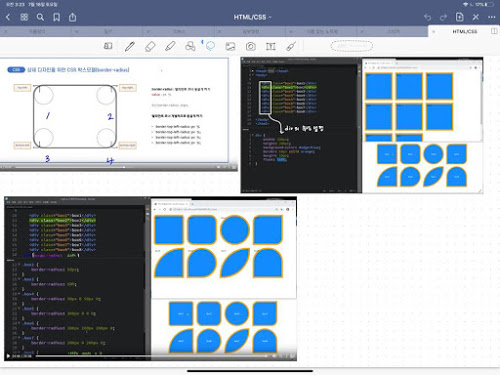Tap the handwritten number 4 below the slide box
The width and height of the screenshot is (500, 375).
110,161
